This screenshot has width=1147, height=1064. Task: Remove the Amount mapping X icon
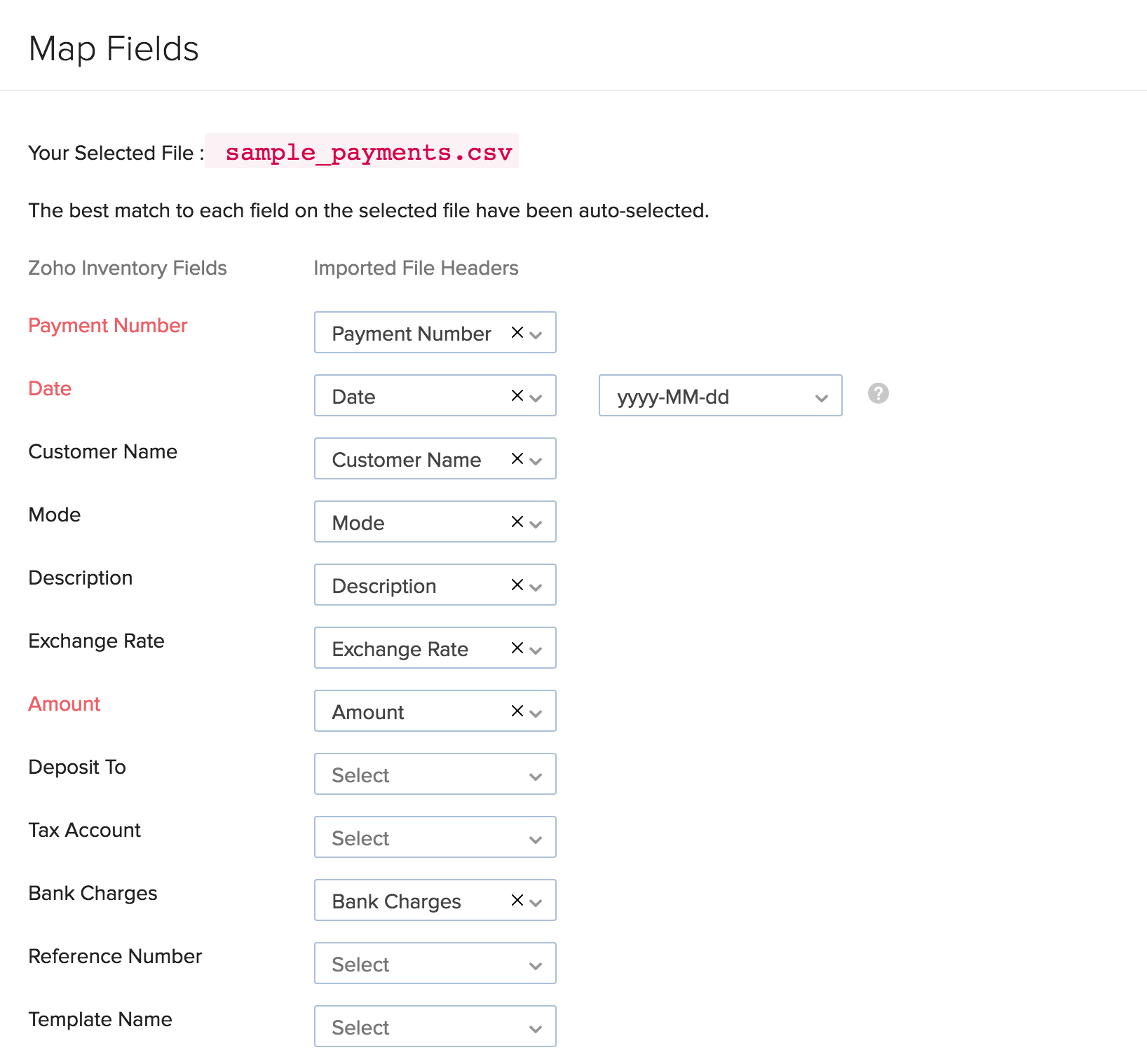pyautogui.click(x=517, y=711)
